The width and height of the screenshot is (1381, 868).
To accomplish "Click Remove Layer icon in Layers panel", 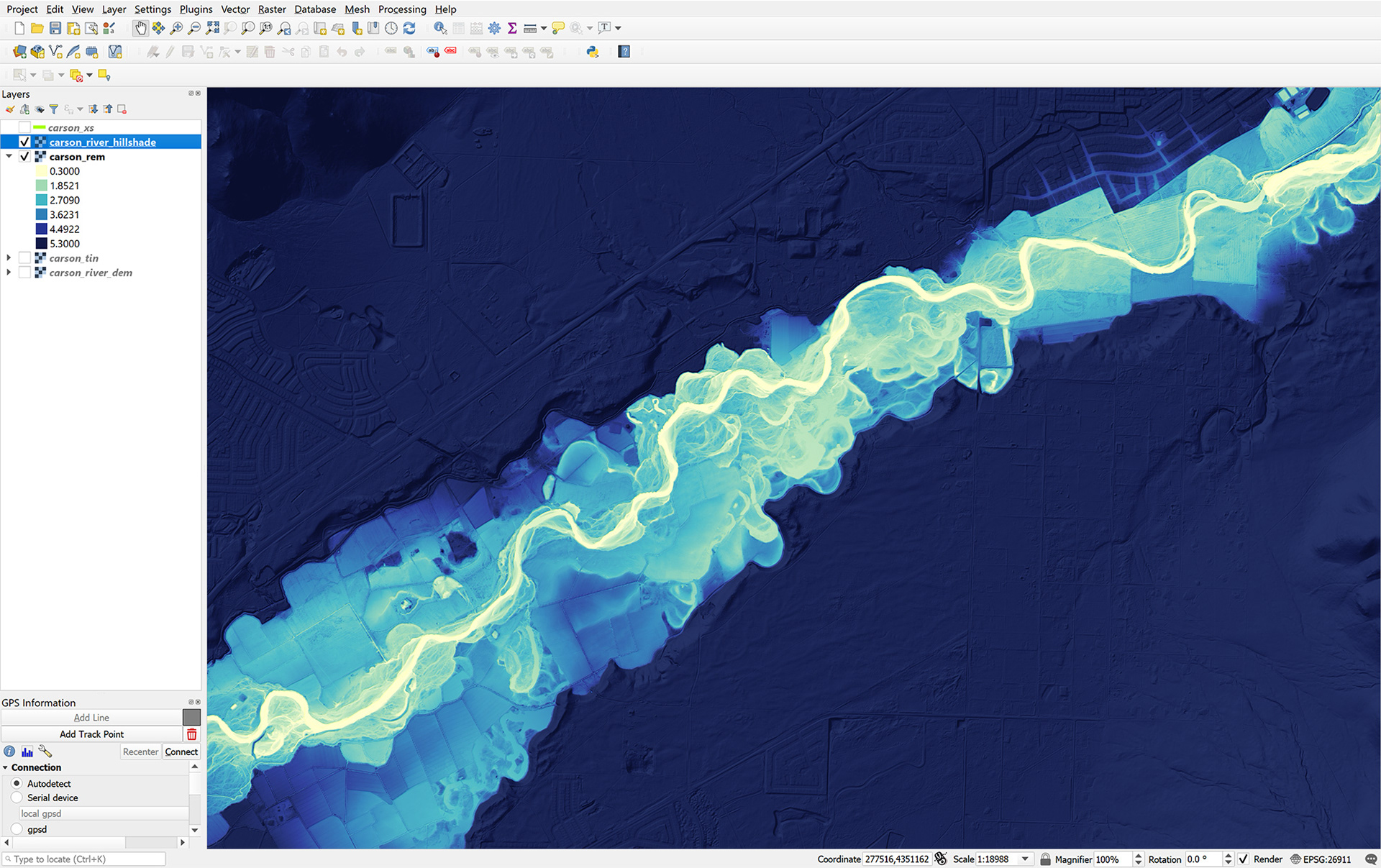I will pyautogui.click(x=122, y=109).
